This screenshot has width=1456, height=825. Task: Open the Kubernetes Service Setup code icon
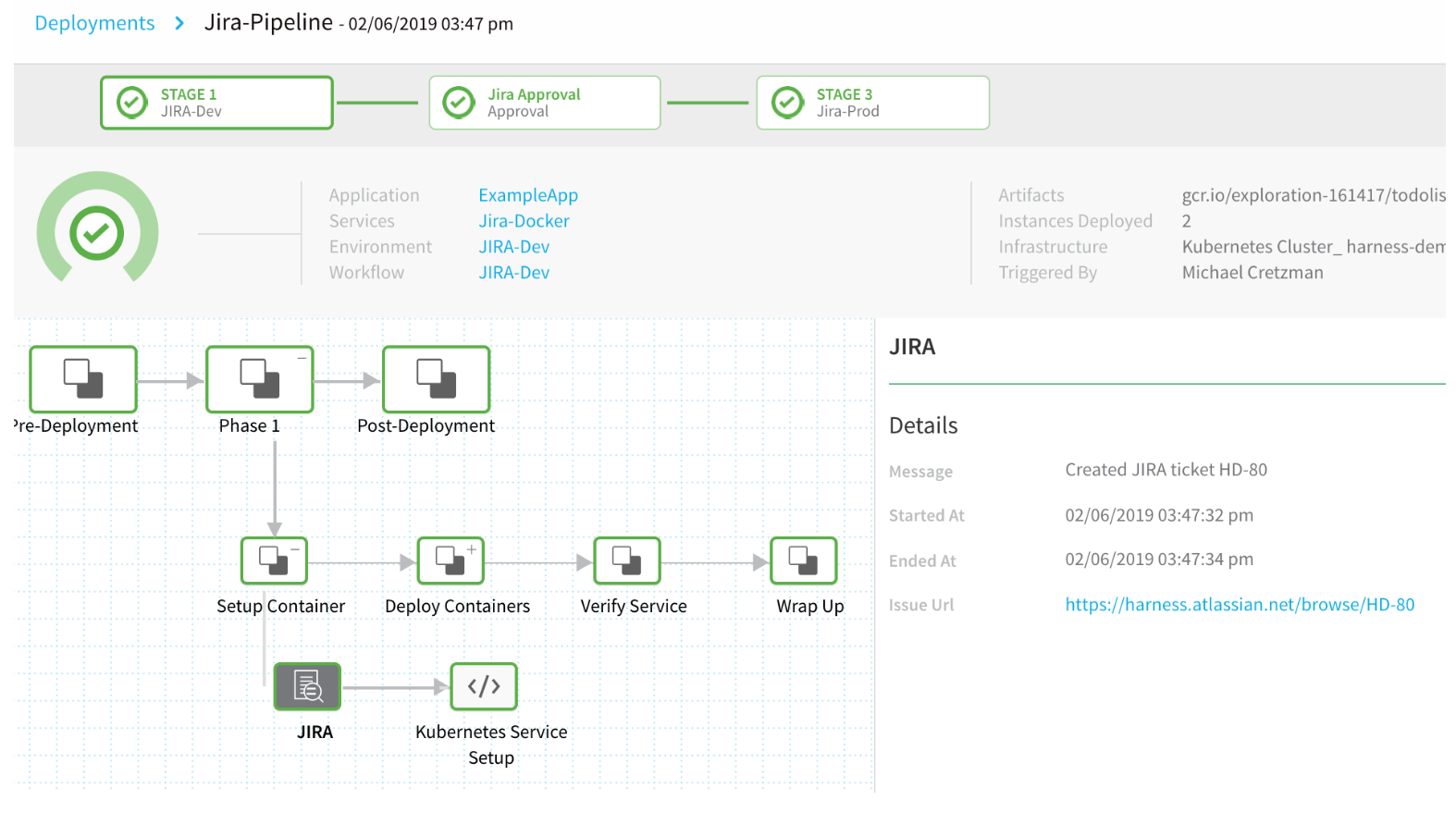(484, 686)
